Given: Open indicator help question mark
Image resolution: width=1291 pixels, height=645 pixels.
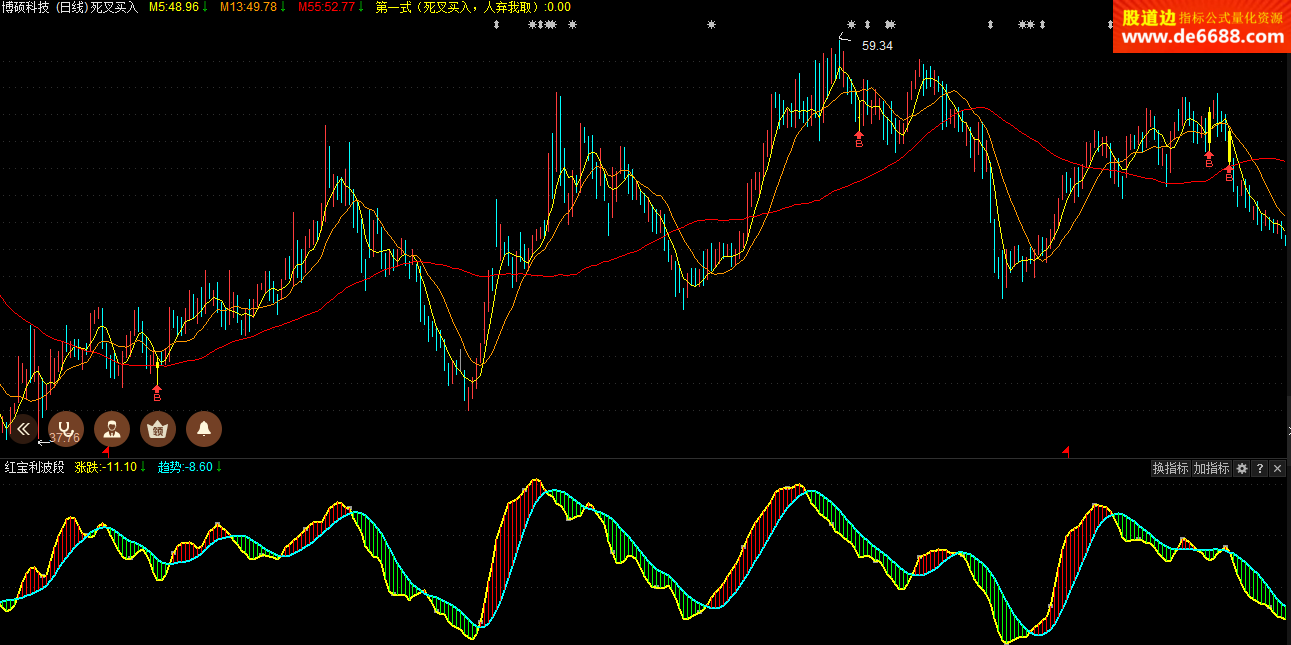Looking at the screenshot, I should pos(1260,468).
